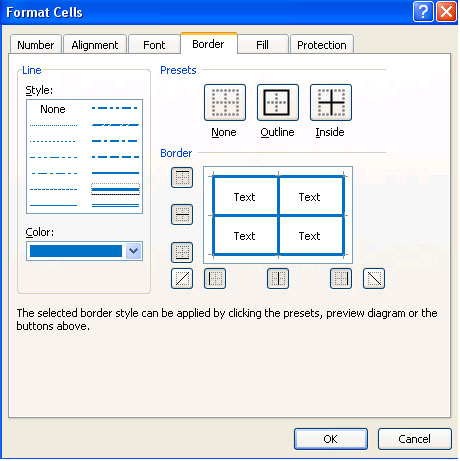Switch to the Fill tab
460x461 pixels.
(x=262, y=45)
